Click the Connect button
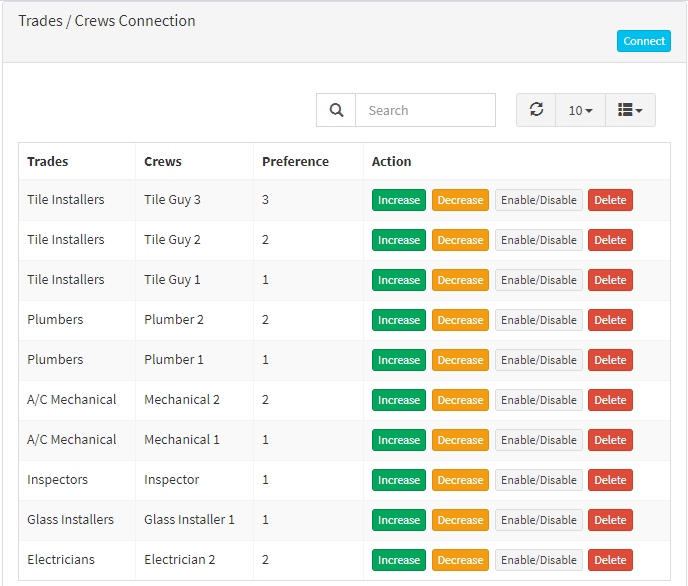The width and height of the screenshot is (688, 586). click(x=644, y=41)
